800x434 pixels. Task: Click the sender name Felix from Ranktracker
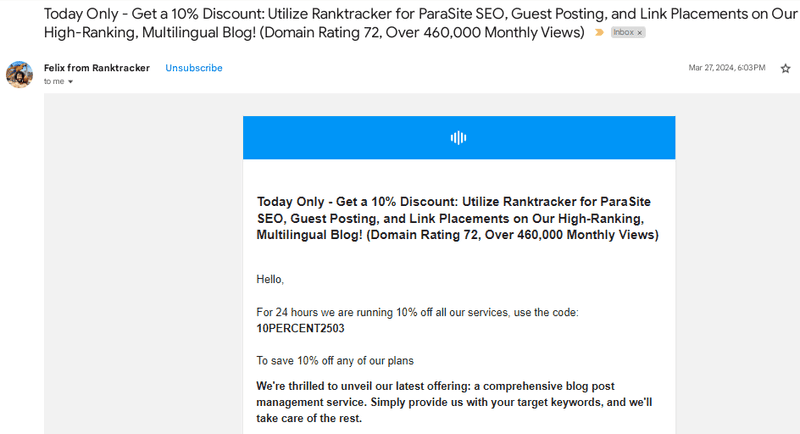97,68
